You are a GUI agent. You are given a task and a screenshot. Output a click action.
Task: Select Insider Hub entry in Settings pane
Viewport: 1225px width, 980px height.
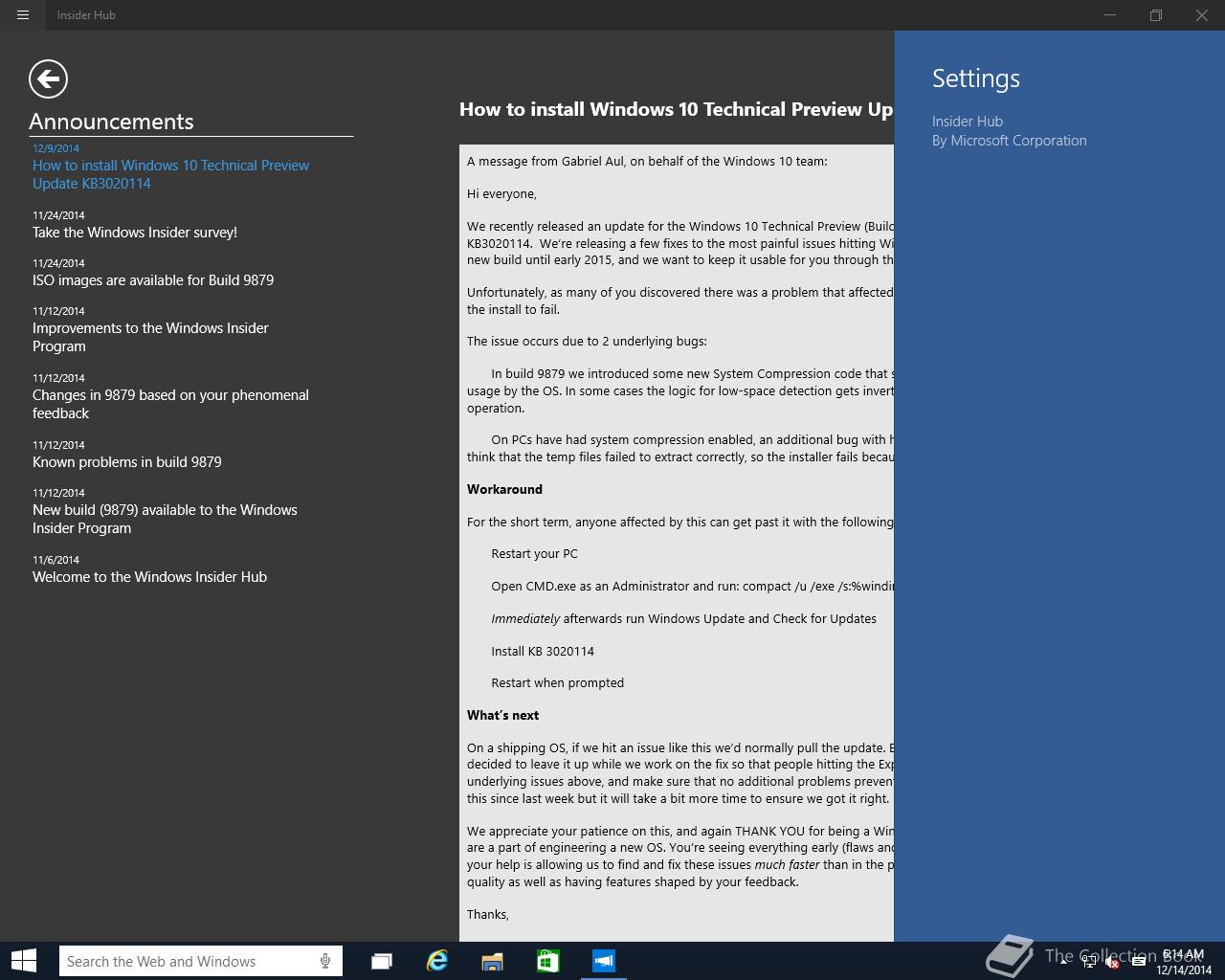pos(968,122)
